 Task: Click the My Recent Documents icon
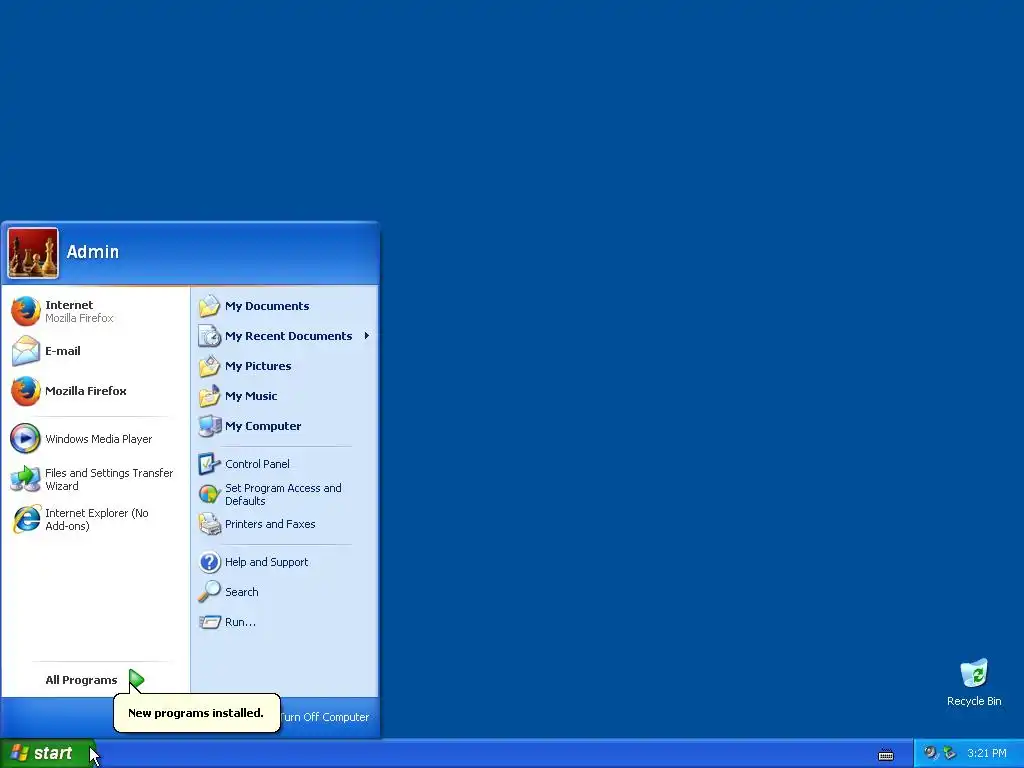click(209, 336)
